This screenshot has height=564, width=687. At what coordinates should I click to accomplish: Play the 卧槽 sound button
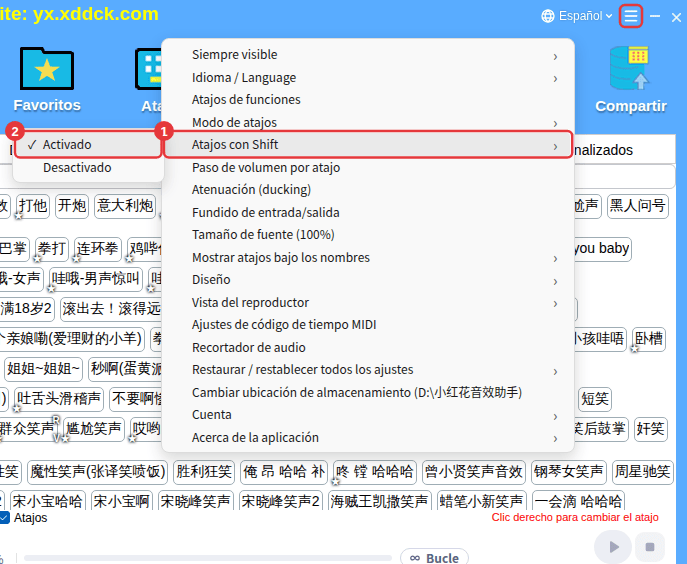(x=649, y=339)
